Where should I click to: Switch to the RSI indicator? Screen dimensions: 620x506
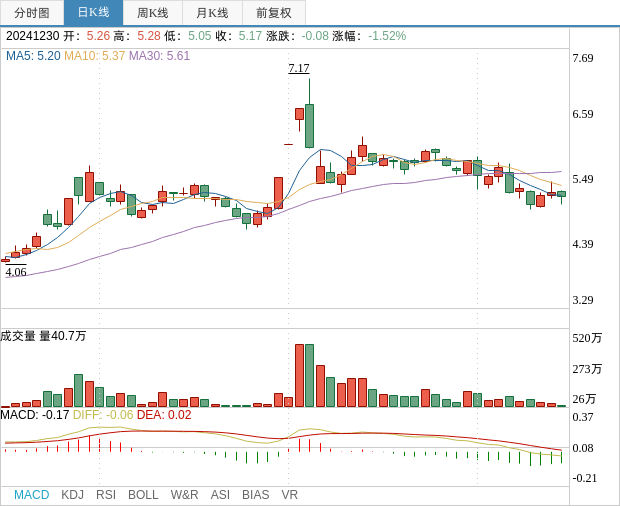pyautogui.click(x=106, y=495)
